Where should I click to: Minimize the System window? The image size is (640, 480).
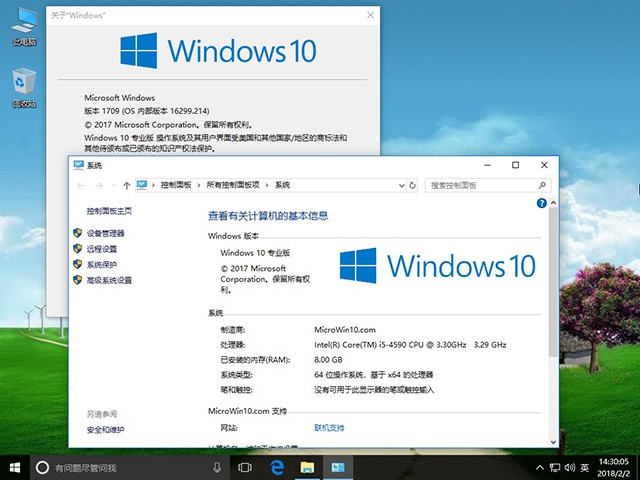tap(487, 165)
